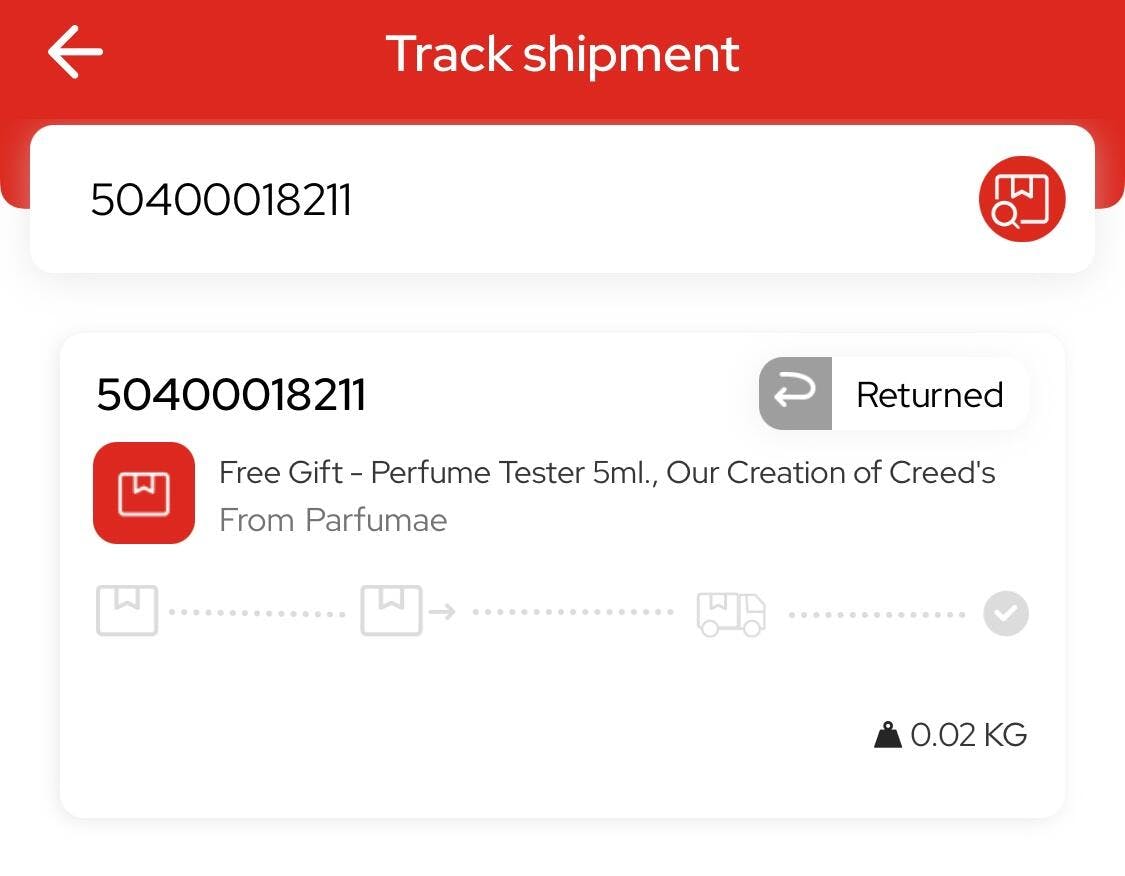Click the Free Gift Perfume Tester description
The width and height of the screenshot is (1125, 876).
point(607,472)
